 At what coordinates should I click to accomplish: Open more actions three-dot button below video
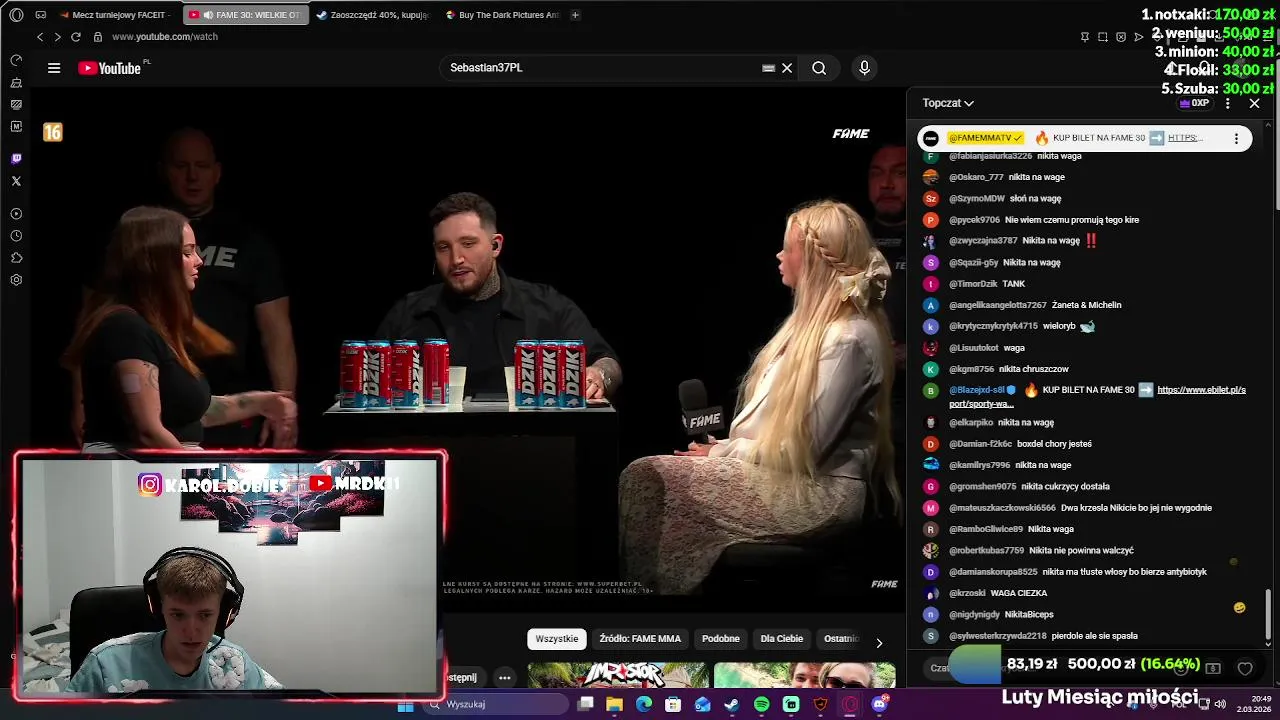coord(505,678)
